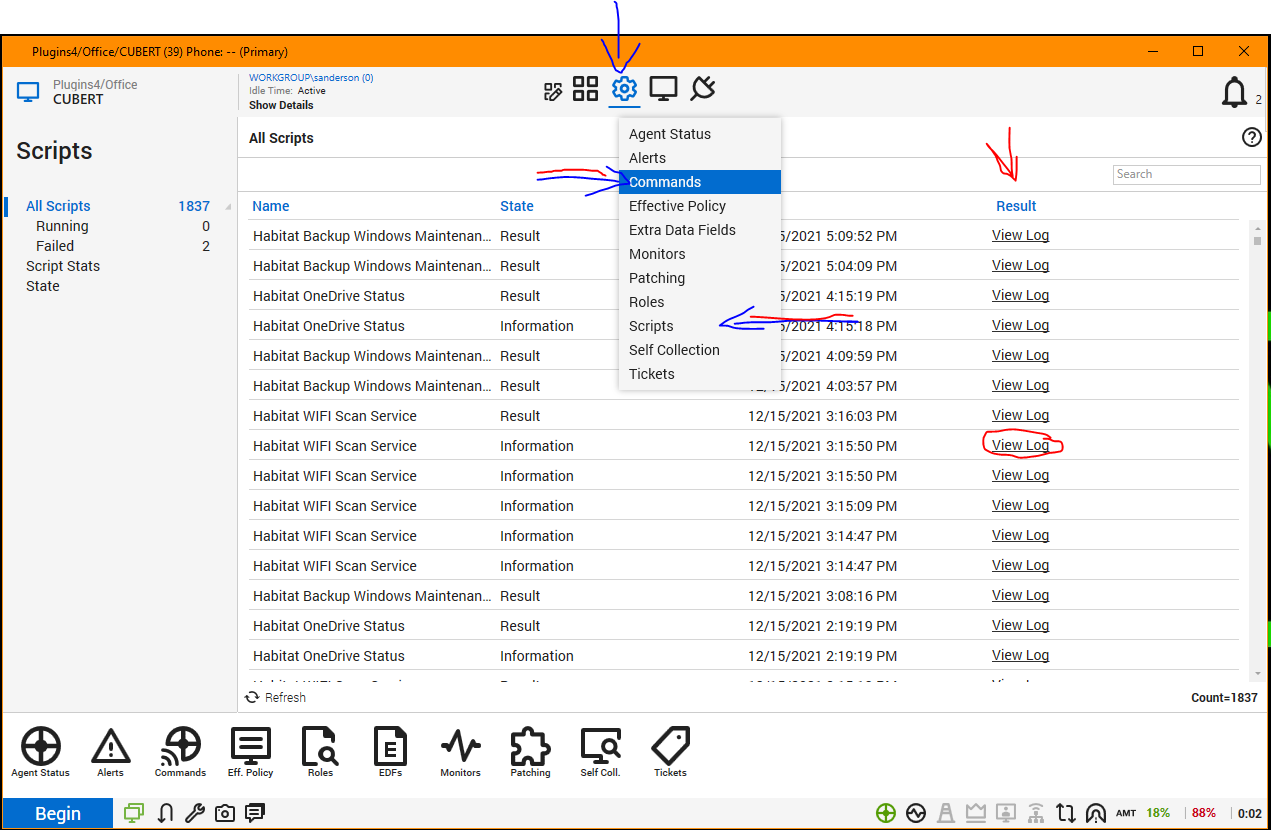The height and width of the screenshot is (830, 1271).
Task: Collapse the All Scripts tree arrow
Action: 228,207
